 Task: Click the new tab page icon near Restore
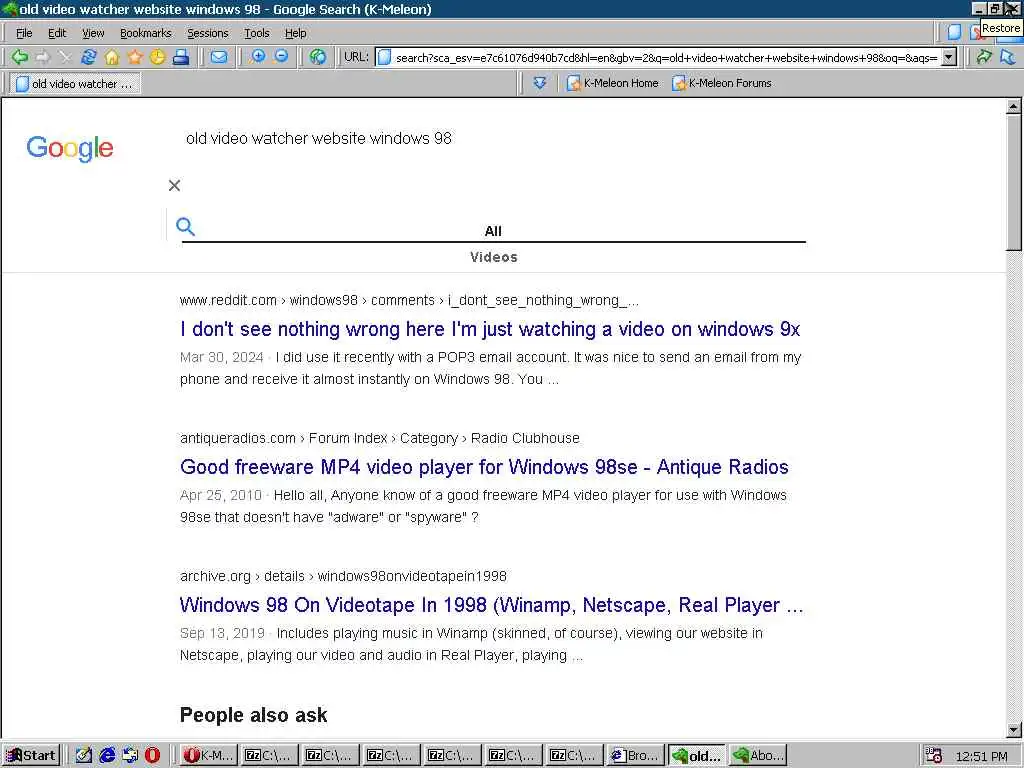tap(954, 32)
